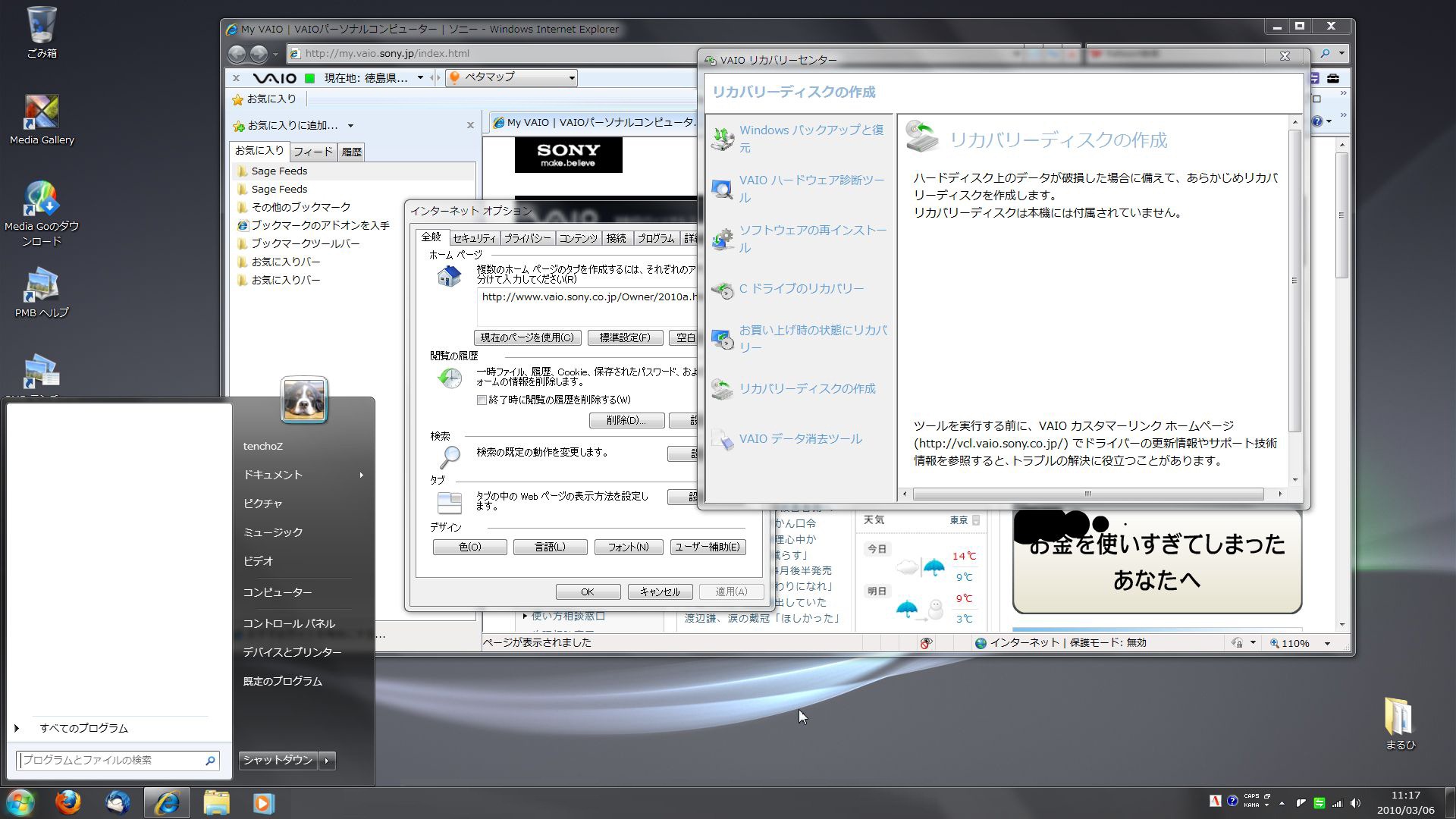Click the 標準設定(F) button
The width and height of the screenshot is (1456, 819).
click(625, 338)
